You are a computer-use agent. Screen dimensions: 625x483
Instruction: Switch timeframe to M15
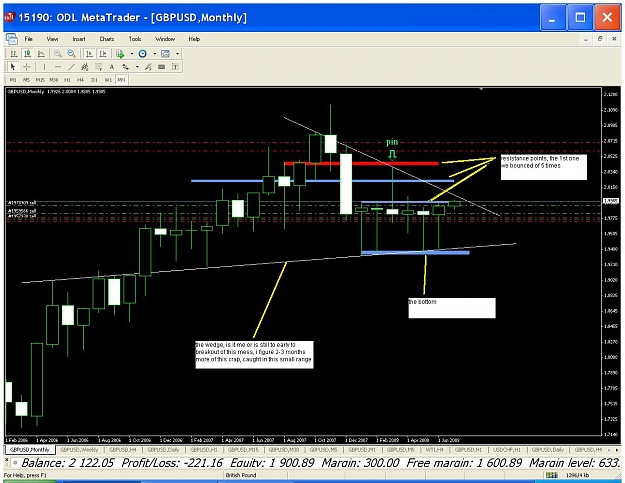(40, 80)
